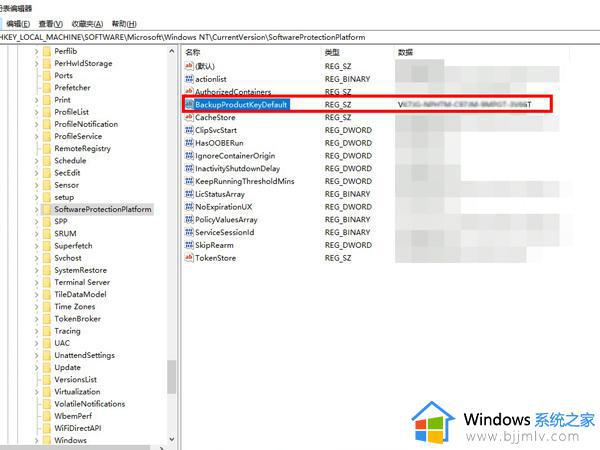Image resolution: width=600 pixels, height=450 pixels.
Task: Click the ClipSvcStart DWORD value icon
Action: coord(189,130)
